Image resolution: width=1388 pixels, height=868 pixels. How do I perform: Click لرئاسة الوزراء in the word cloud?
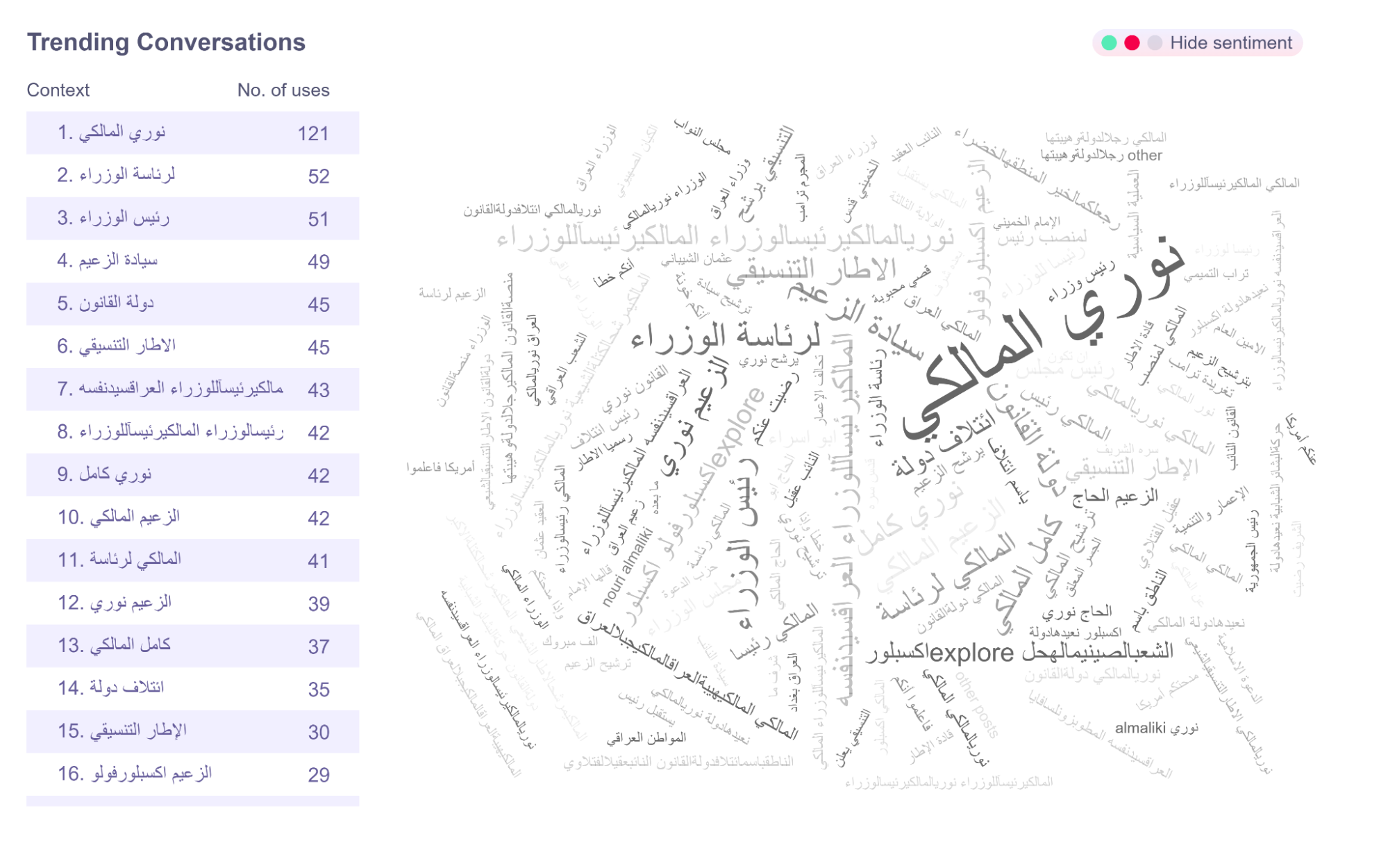pos(726,338)
